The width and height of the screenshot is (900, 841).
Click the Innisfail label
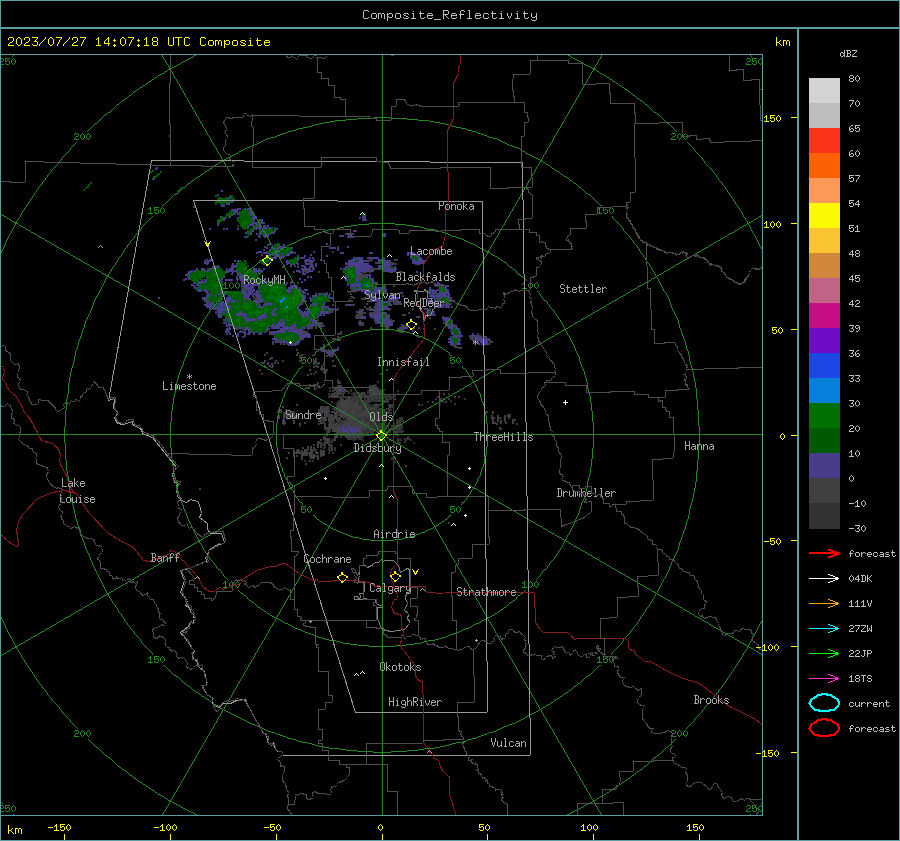pos(403,362)
